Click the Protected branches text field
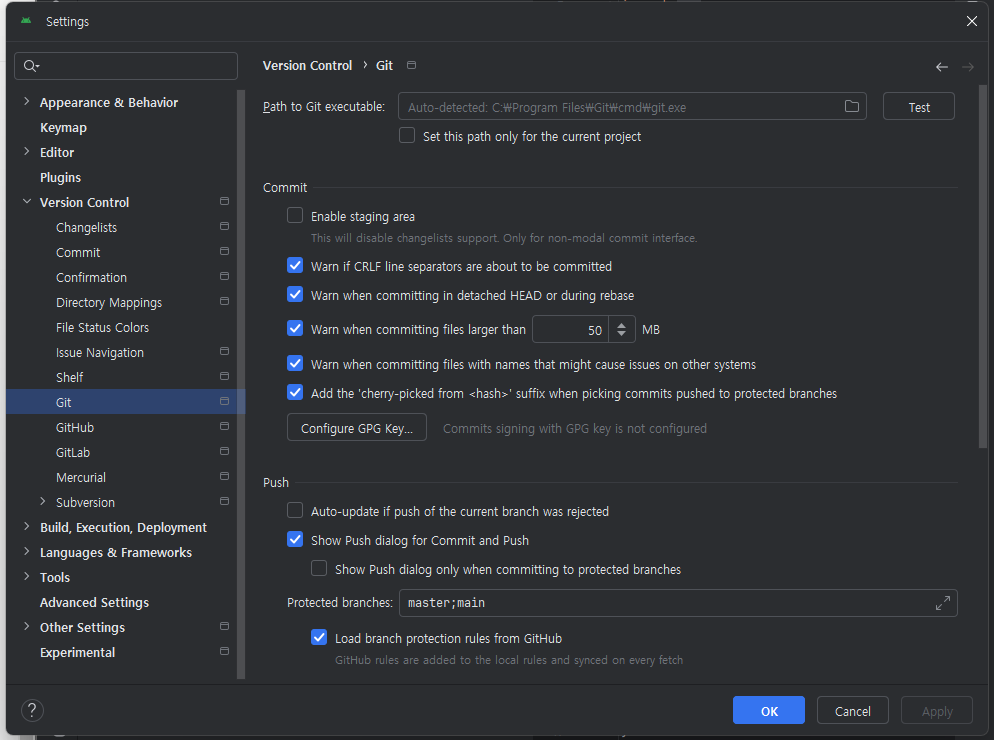 678,603
